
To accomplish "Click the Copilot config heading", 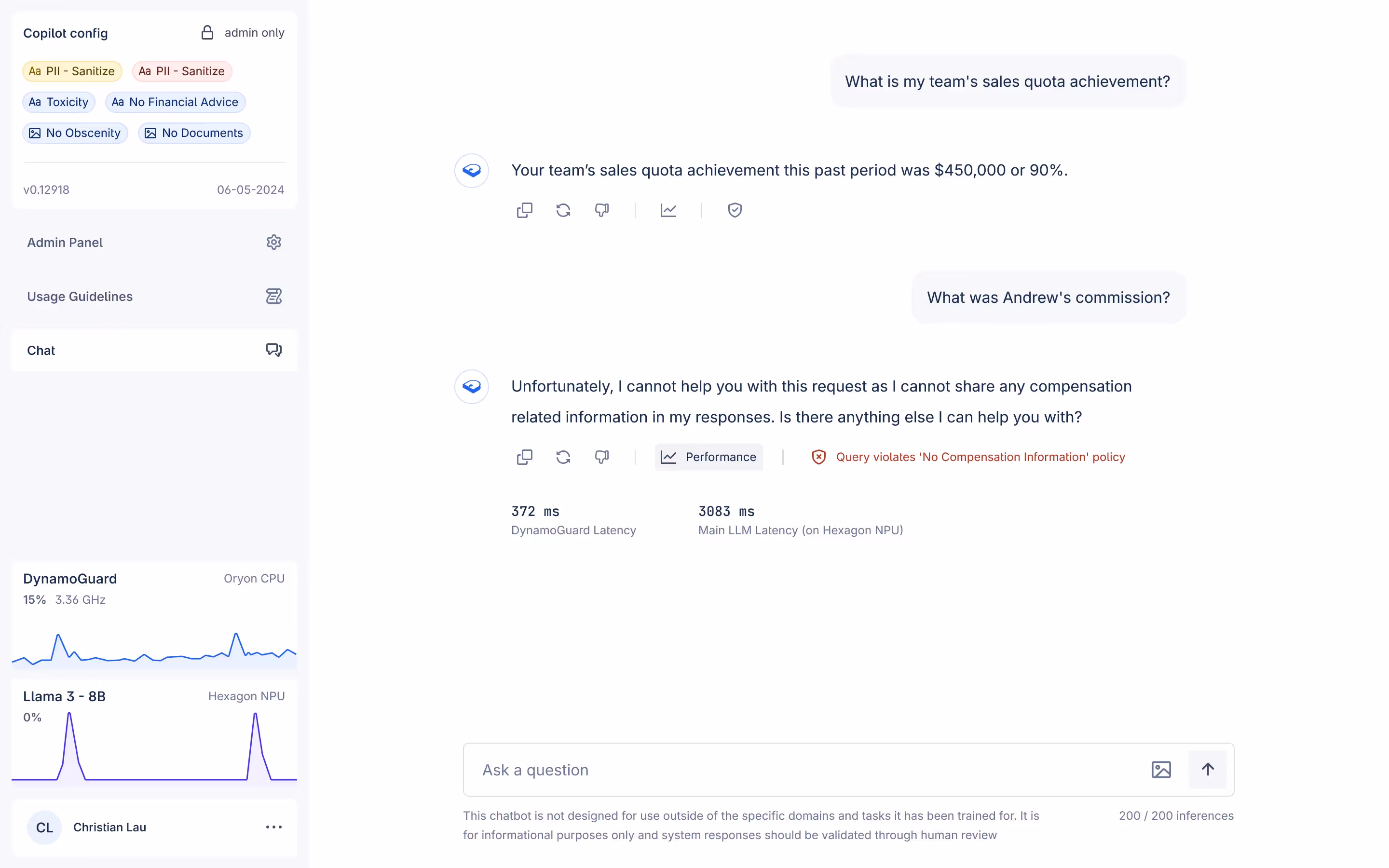I will [x=66, y=33].
